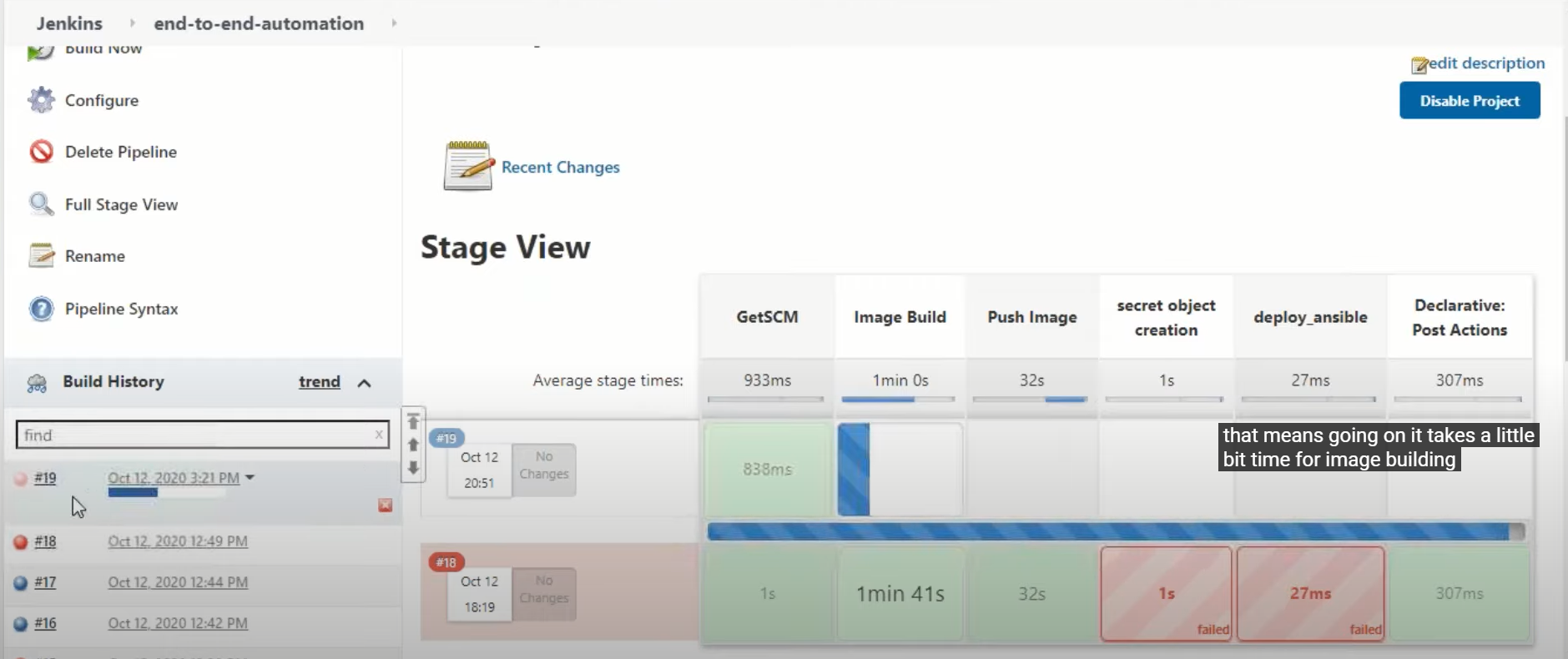This screenshot has height=659, width=1568.
Task: Click the blue status ball for build #16
Action: coord(21,624)
